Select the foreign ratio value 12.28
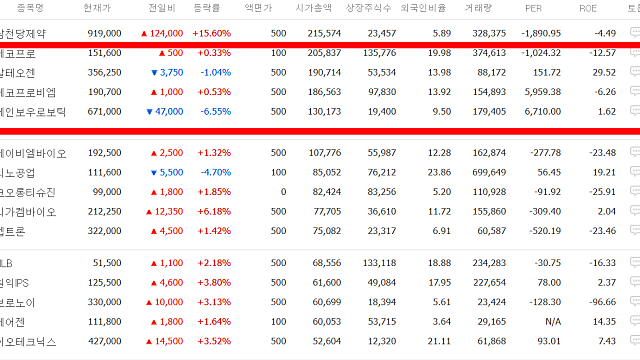Image resolution: width=640 pixels, height=360 pixels. pos(439,153)
